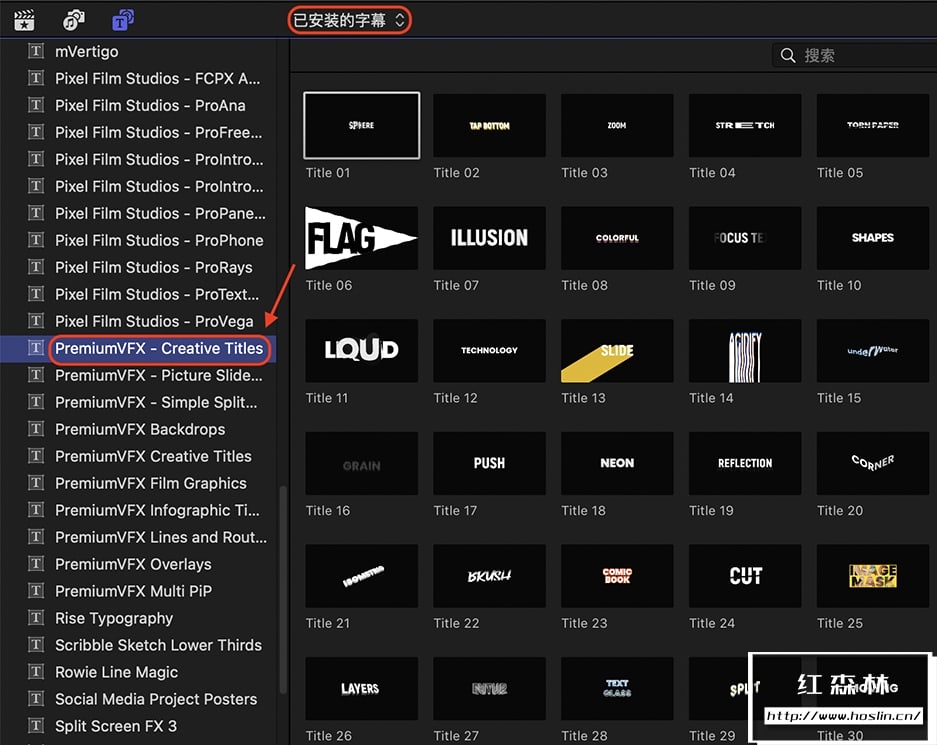Image resolution: width=937 pixels, height=745 pixels.
Task: Select the Title 19 REFLECTION thumbnail
Action: [745, 463]
